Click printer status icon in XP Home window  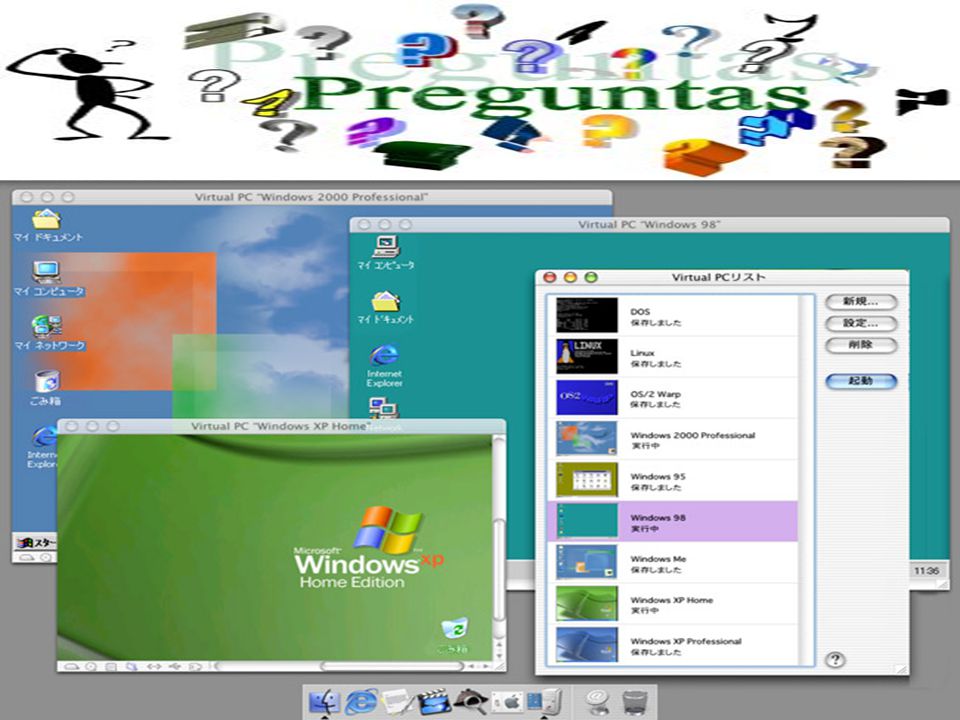[x=195, y=666]
